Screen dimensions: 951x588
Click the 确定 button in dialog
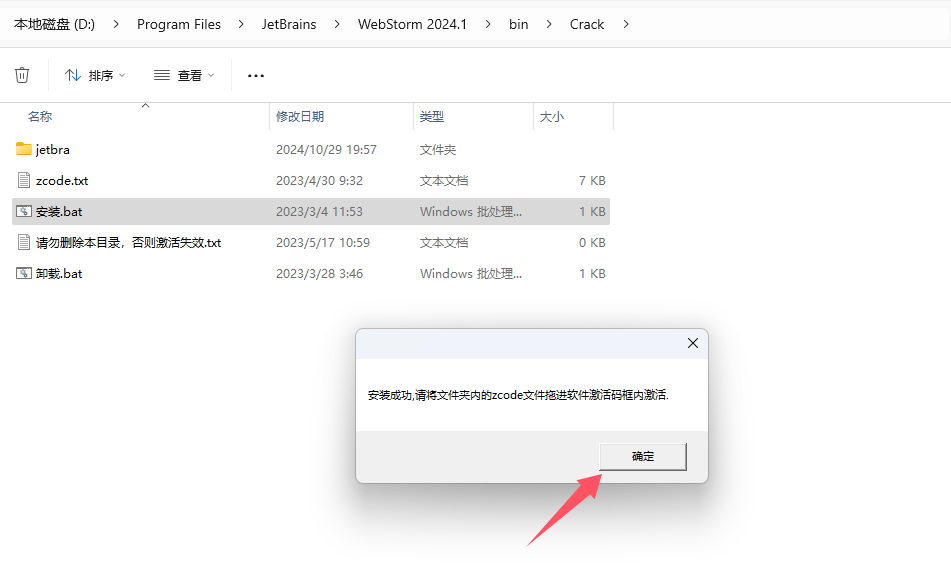(x=642, y=456)
